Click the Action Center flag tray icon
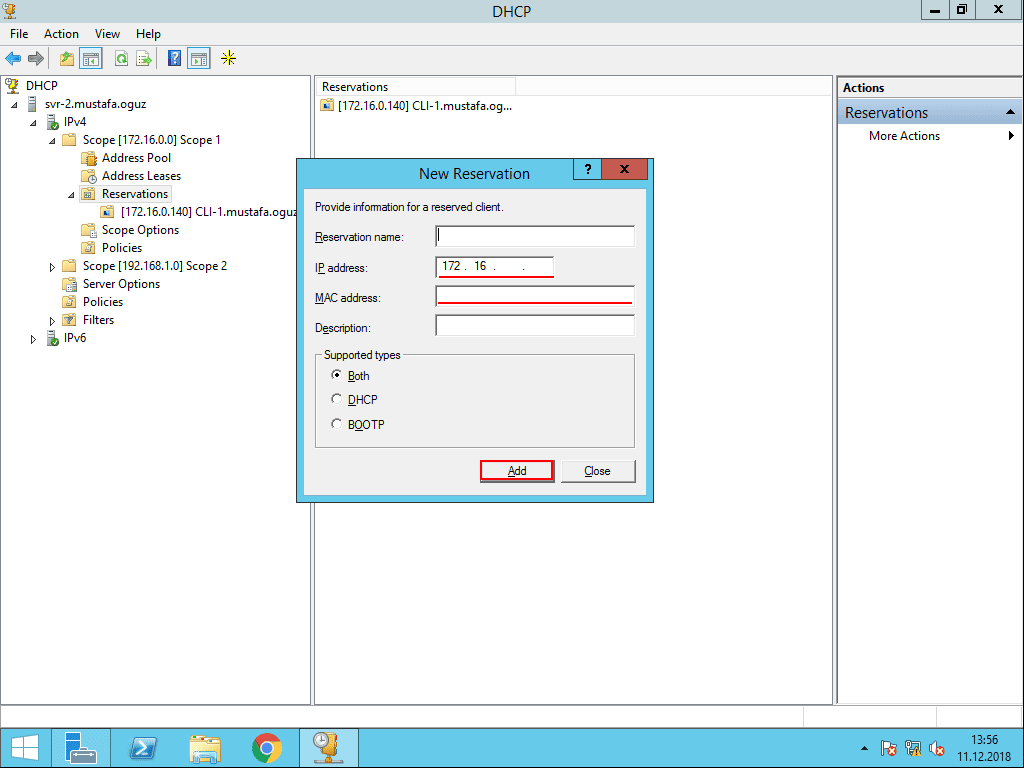Screen dimensions: 1024x768 click(x=888, y=748)
